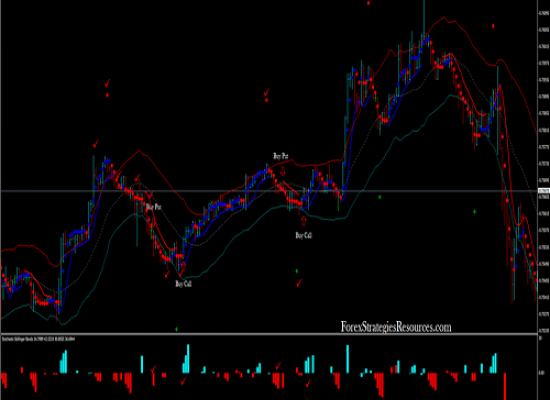Click the red down arrow signal under Buy Put
This screenshot has height=400, width=550.
coord(283,172)
